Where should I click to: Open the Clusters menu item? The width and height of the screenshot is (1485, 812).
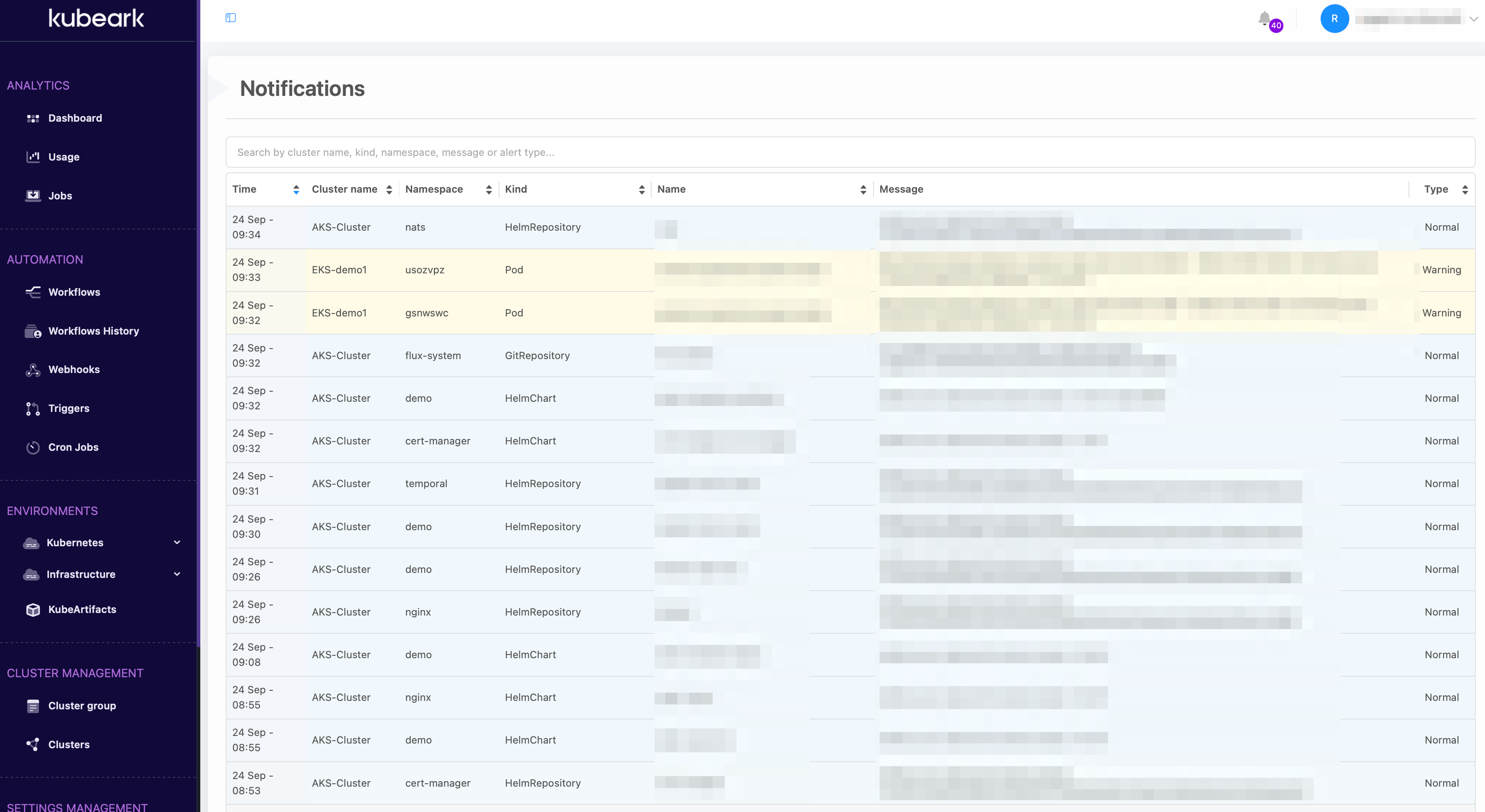[68, 744]
